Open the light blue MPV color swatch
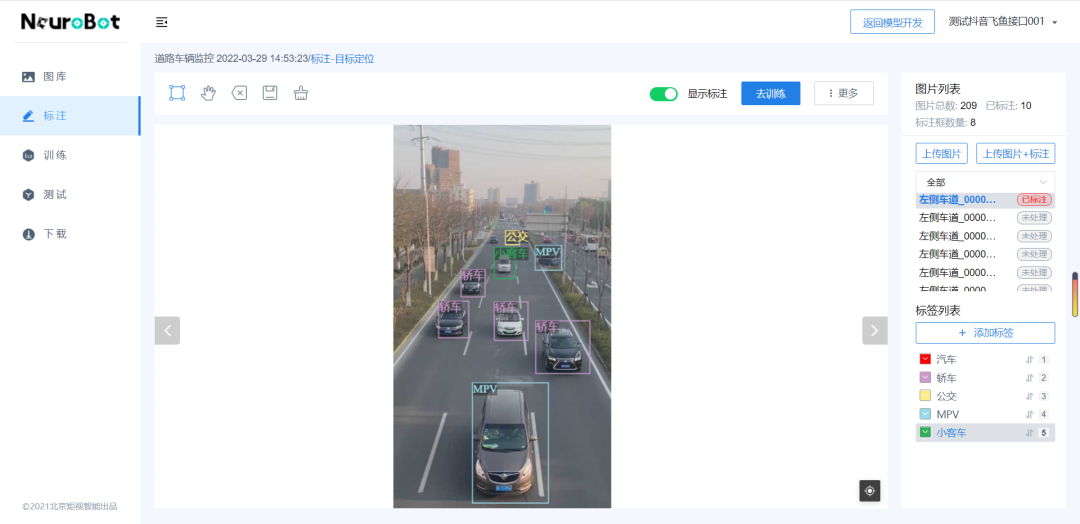 925,414
